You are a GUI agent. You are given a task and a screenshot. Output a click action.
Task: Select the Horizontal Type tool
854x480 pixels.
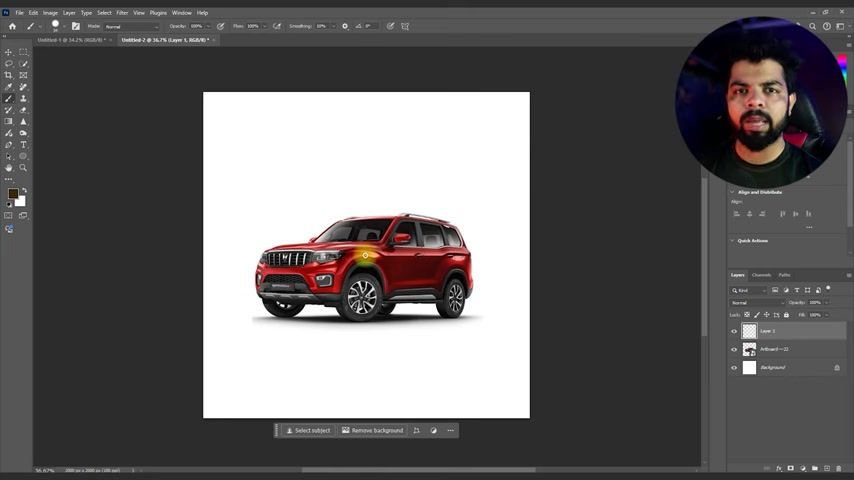point(23,145)
